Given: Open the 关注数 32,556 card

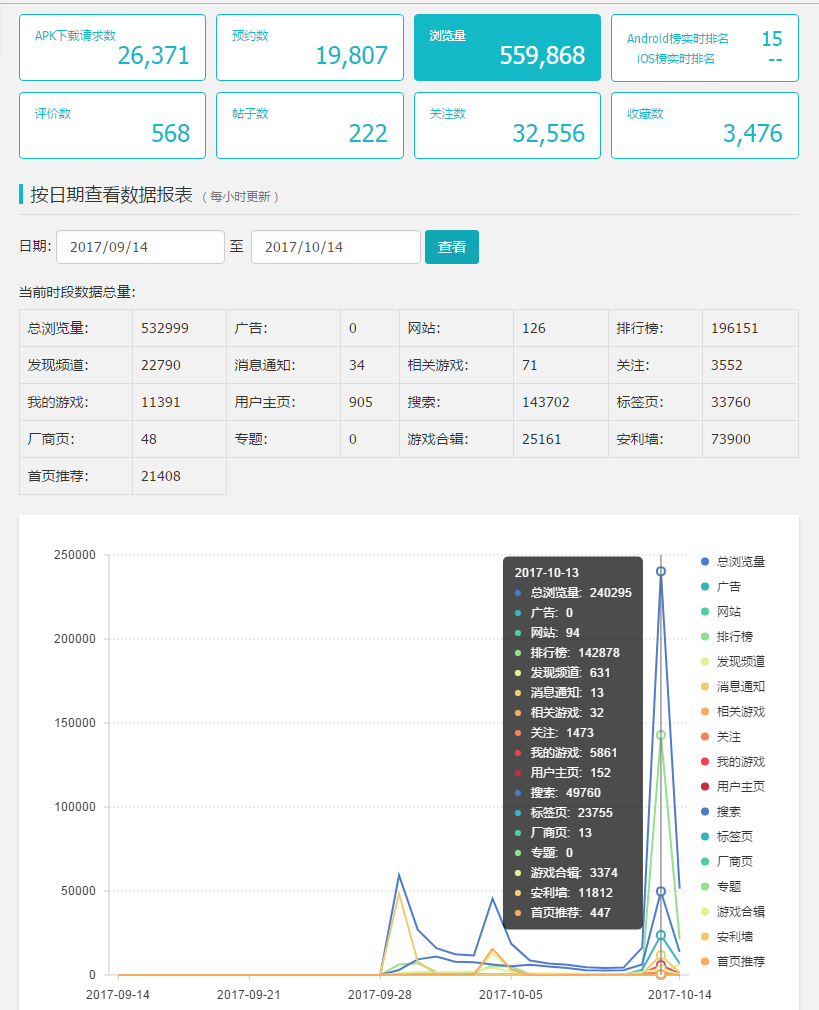Looking at the screenshot, I should pyautogui.click(x=507, y=126).
